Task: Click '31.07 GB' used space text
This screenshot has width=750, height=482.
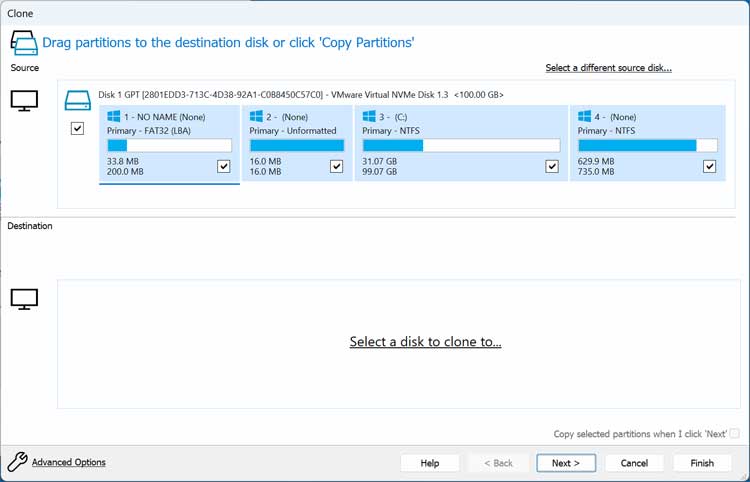Action: point(379,161)
